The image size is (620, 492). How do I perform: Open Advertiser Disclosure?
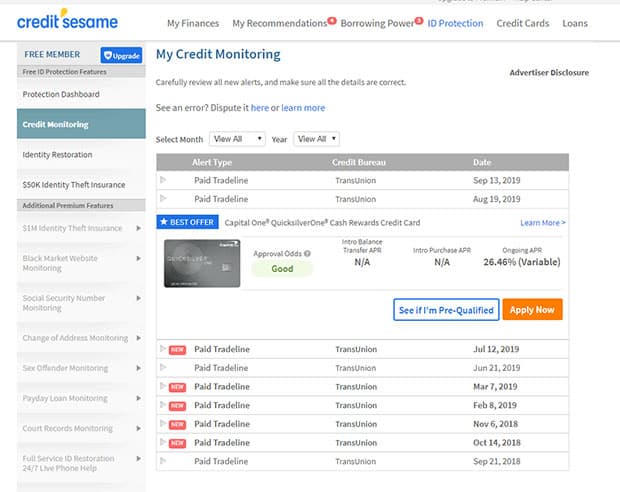pyautogui.click(x=549, y=72)
